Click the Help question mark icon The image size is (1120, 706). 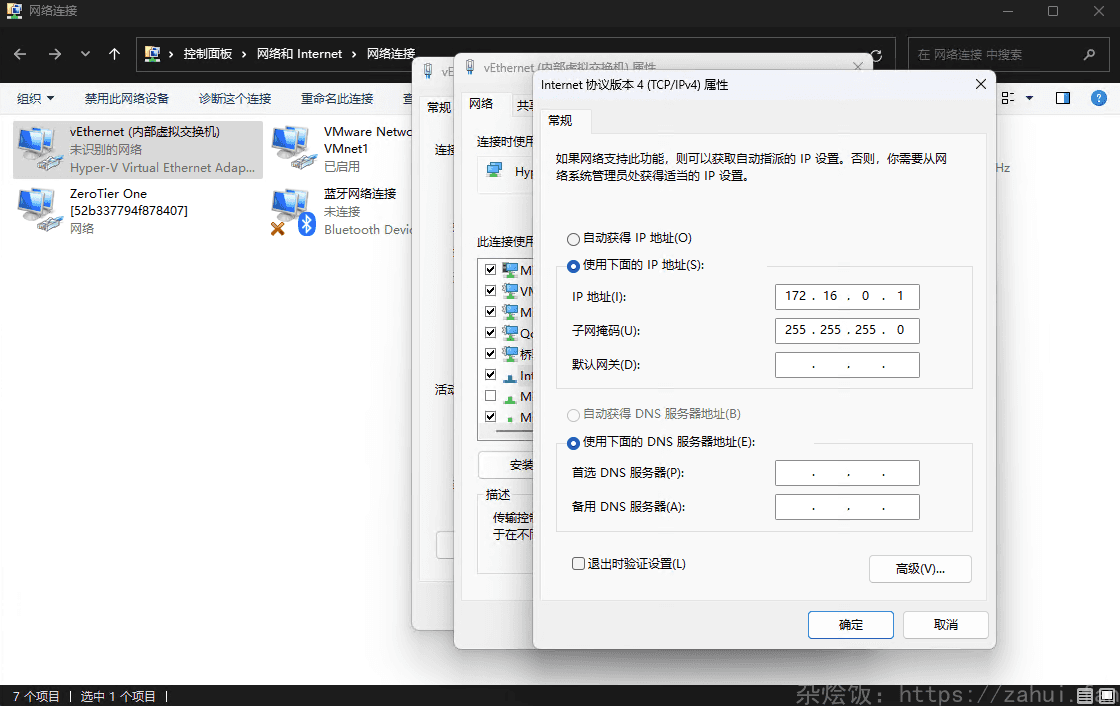click(x=1099, y=98)
